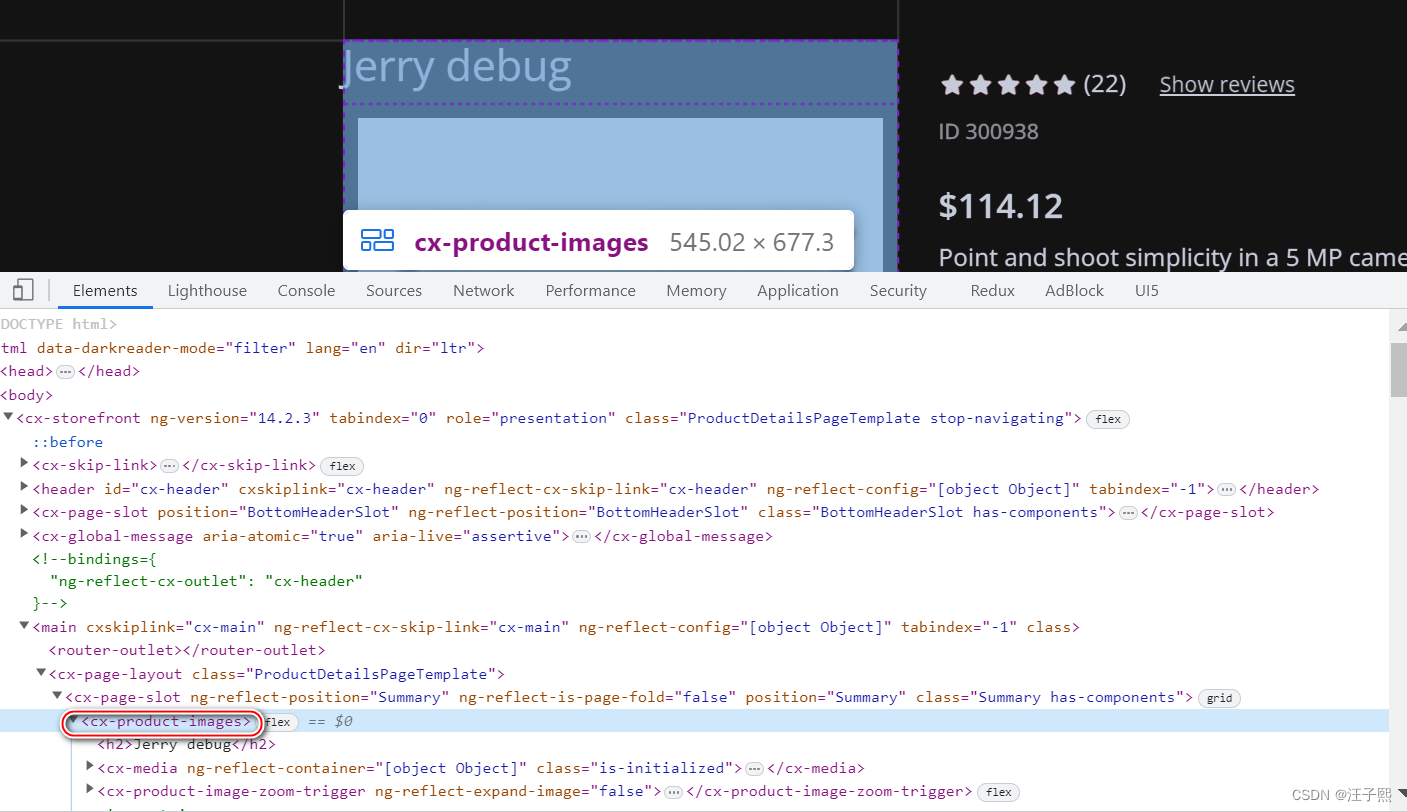Select the body tag row

(x=24, y=395)
